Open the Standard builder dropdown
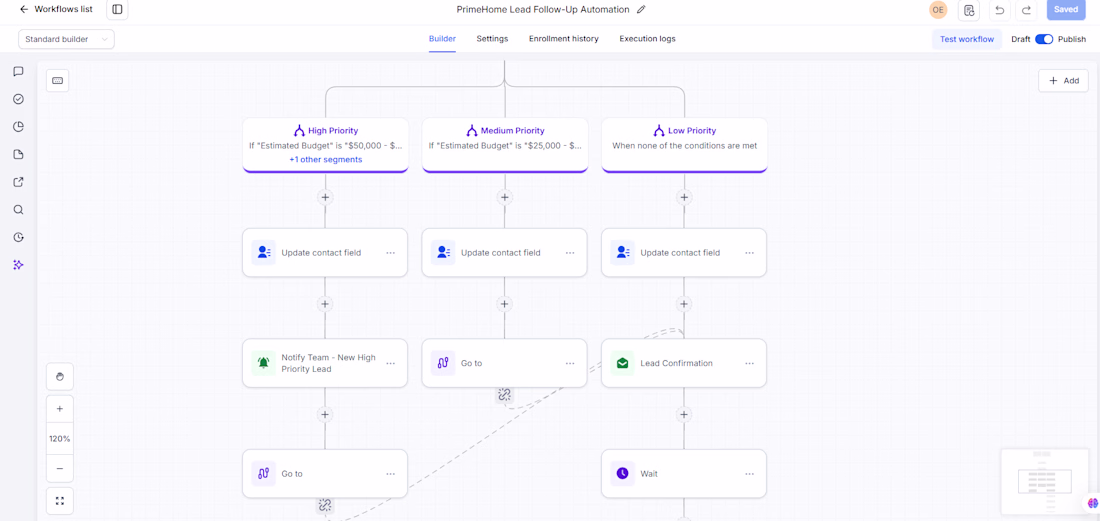The image size is (1100, 521). pos(67,39)
